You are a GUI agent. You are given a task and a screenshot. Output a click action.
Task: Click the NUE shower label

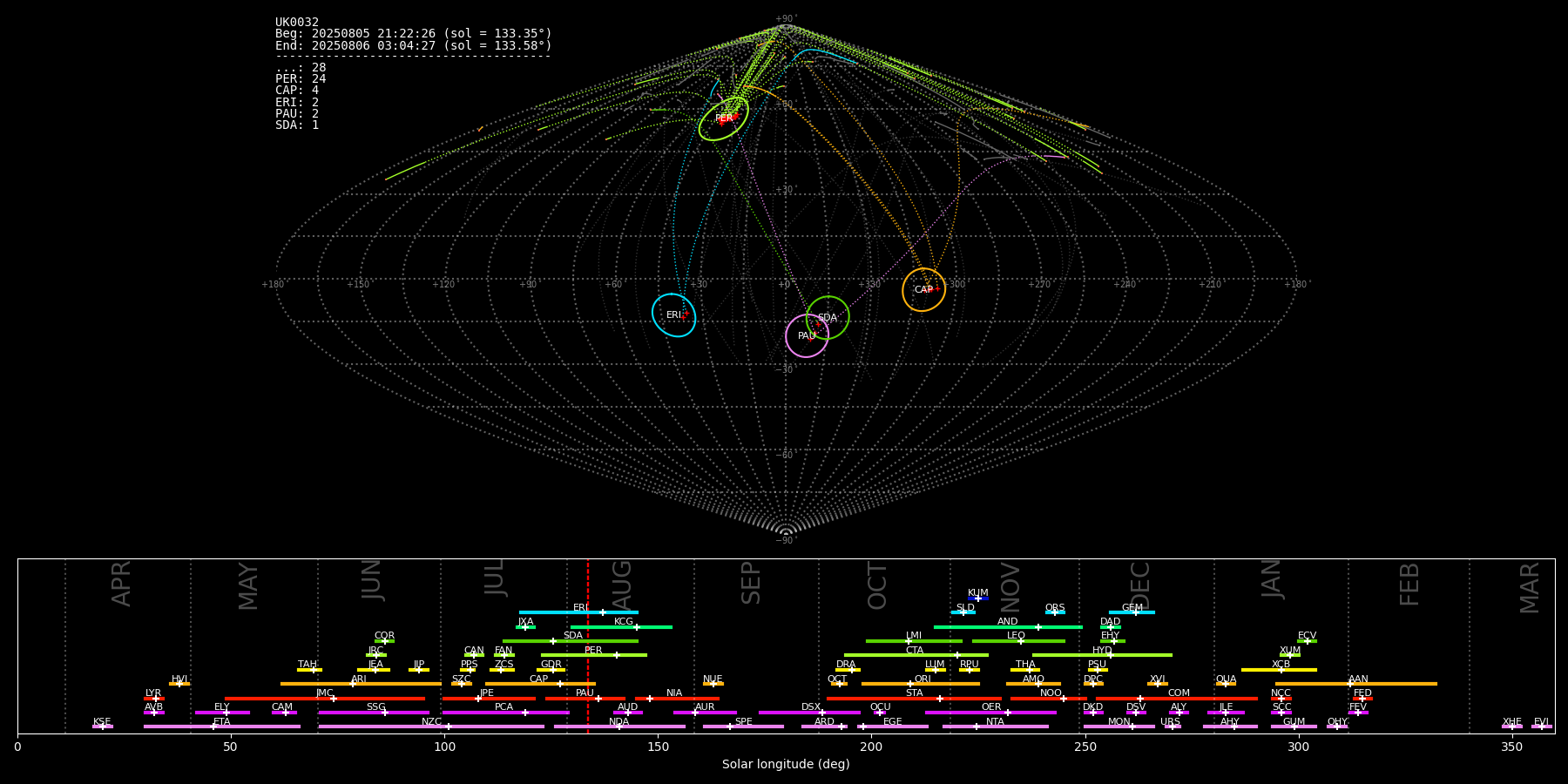[713, 679]
